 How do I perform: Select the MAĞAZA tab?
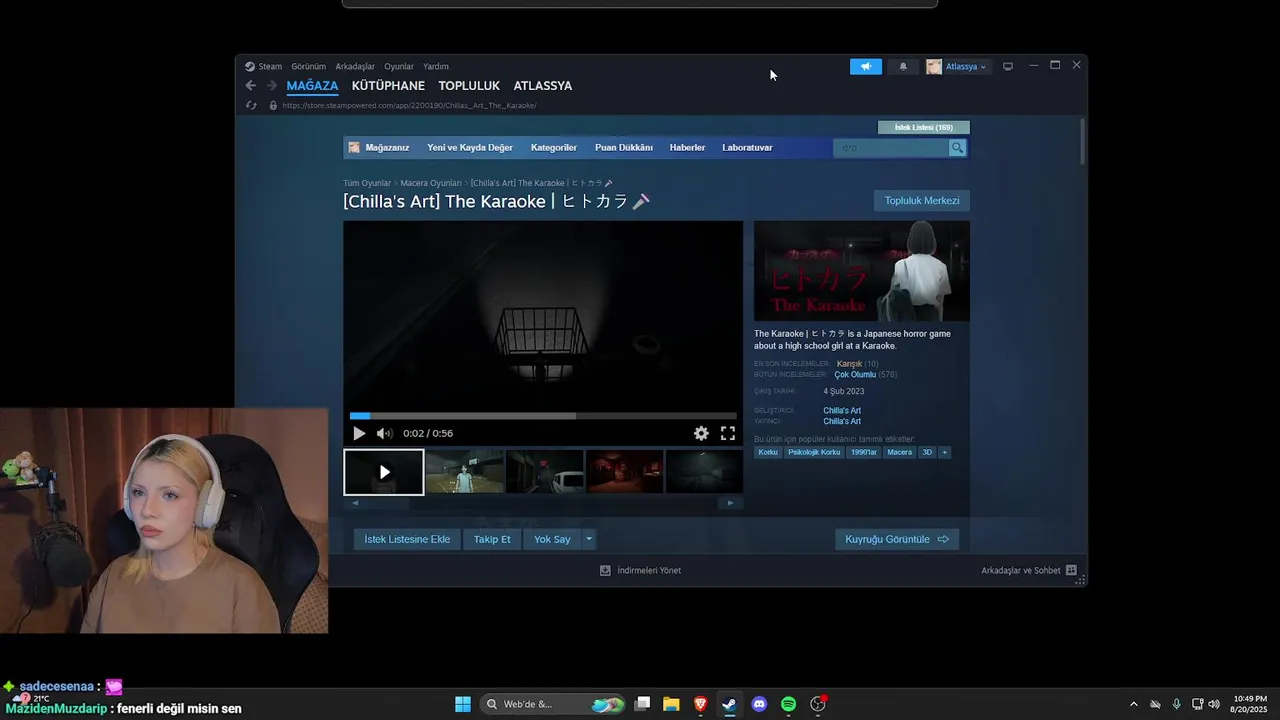(x=312, y=86)
